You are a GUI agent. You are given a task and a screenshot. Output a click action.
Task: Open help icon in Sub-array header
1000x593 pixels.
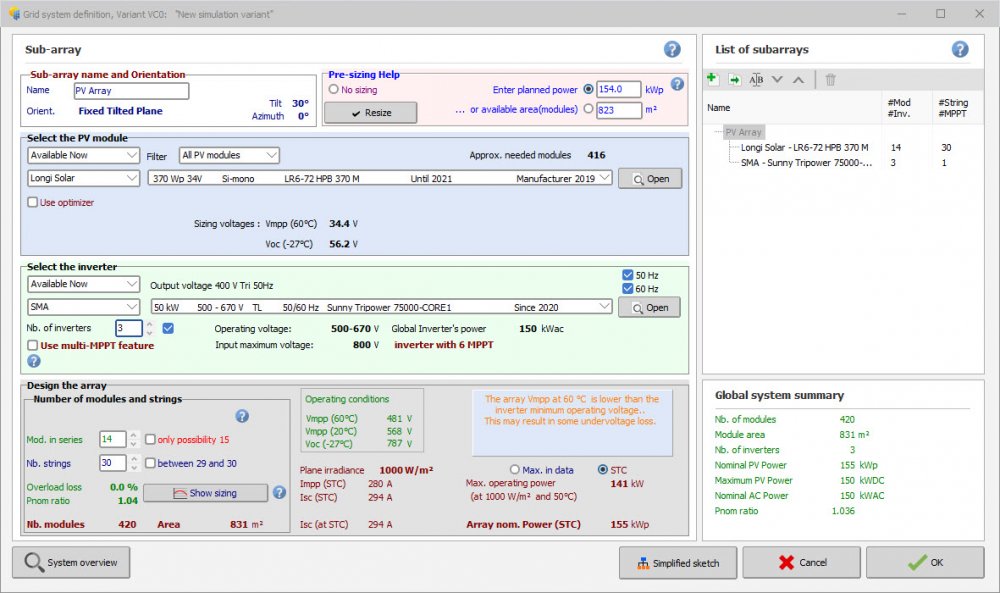point(672,49)
